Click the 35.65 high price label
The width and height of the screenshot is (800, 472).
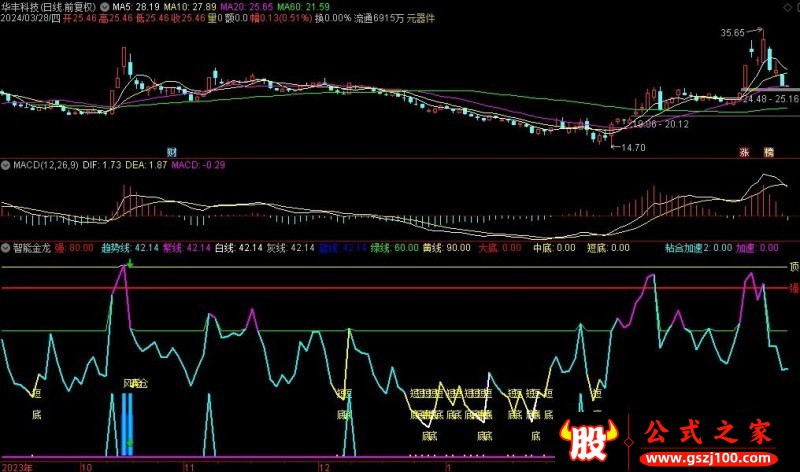click(x=734, y=33)
